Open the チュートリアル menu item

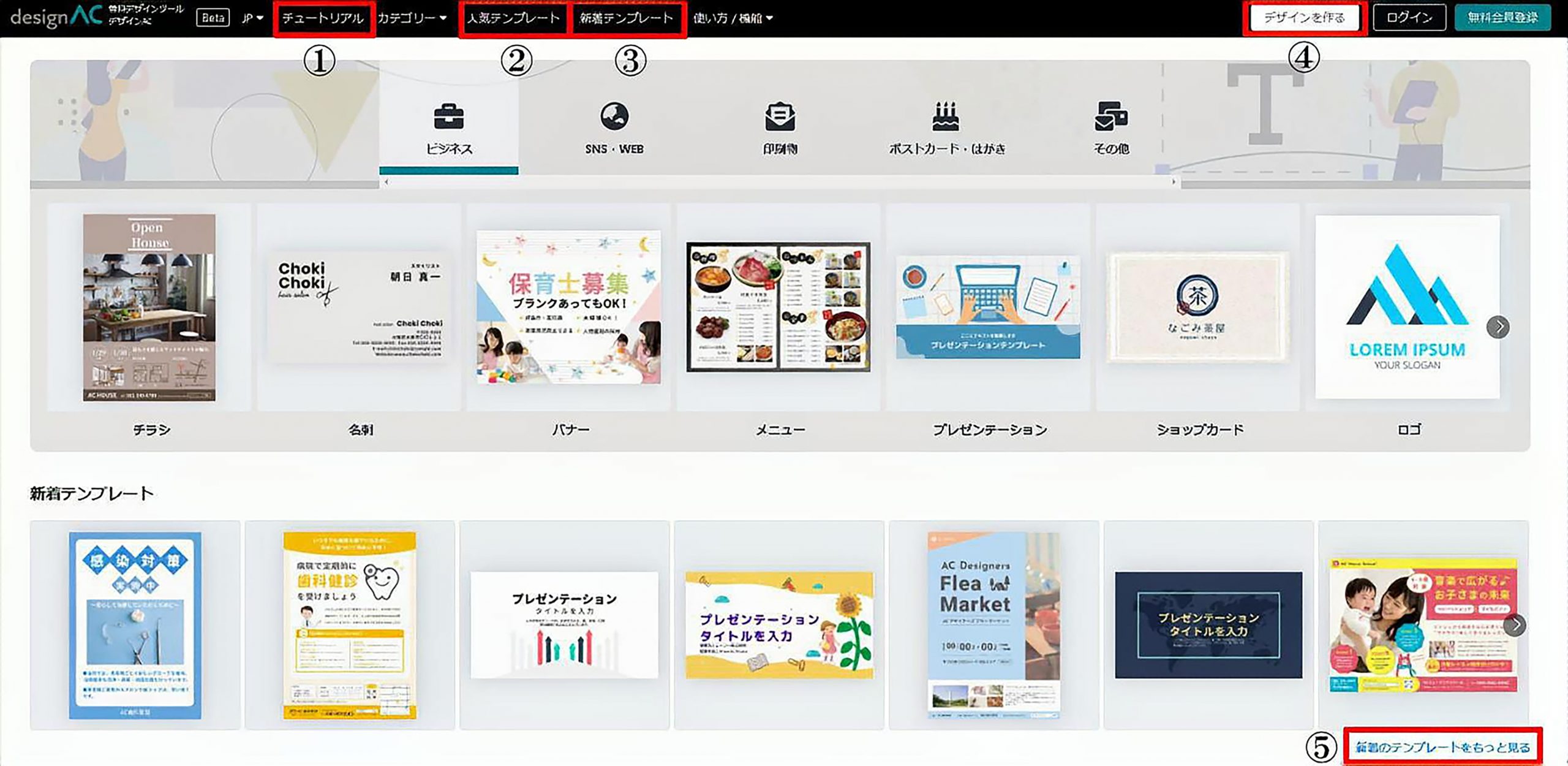click(x=323, y=18)
